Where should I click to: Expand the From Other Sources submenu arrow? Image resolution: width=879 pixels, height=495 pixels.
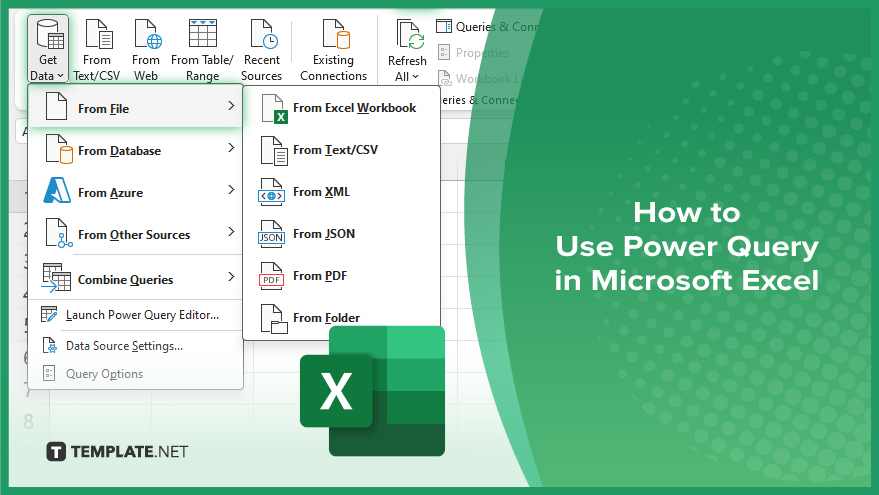click(x=231, y=232)
